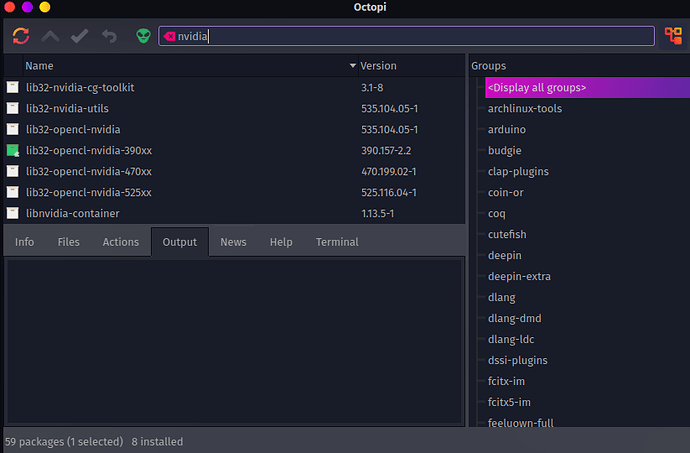690x453 pixels.
Task: Click the package icon for lib32-opencl-nvidia-525xx
Action: coord(13,192)
